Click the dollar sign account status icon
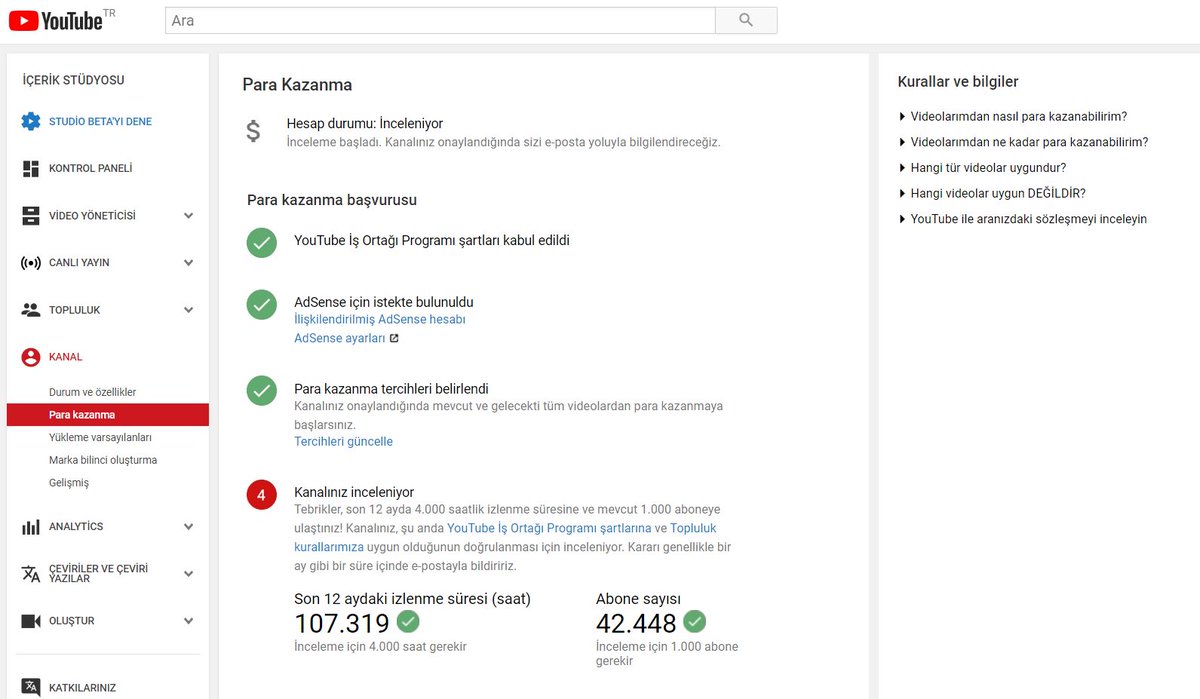This screenshot has height=699, width=1200. pyautogui.click(x=254, y=131)
